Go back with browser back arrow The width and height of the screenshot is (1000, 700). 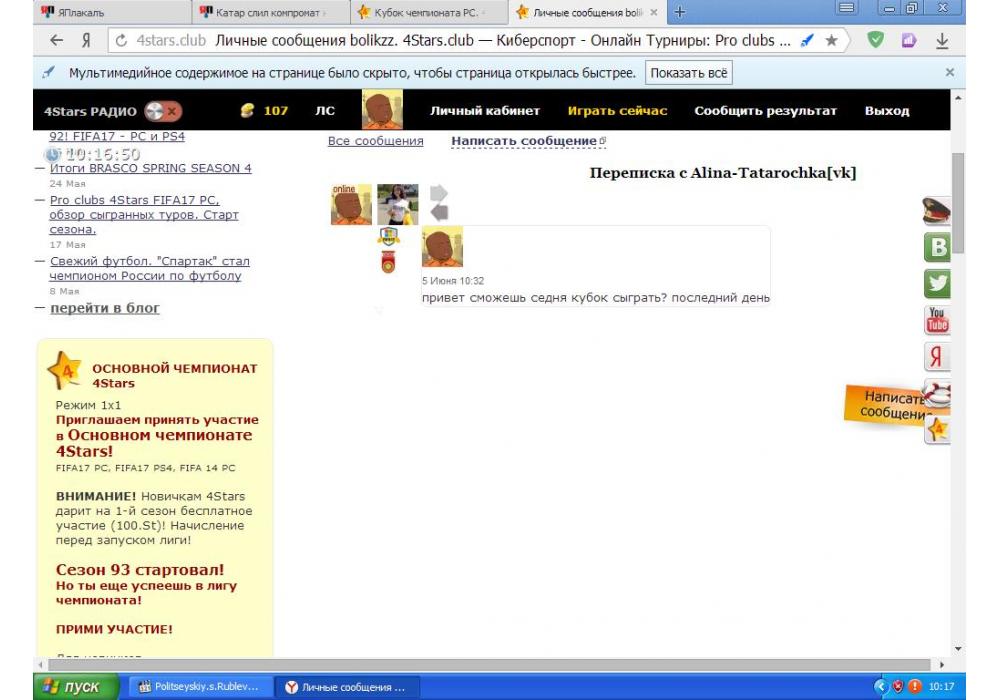point(56,40)
